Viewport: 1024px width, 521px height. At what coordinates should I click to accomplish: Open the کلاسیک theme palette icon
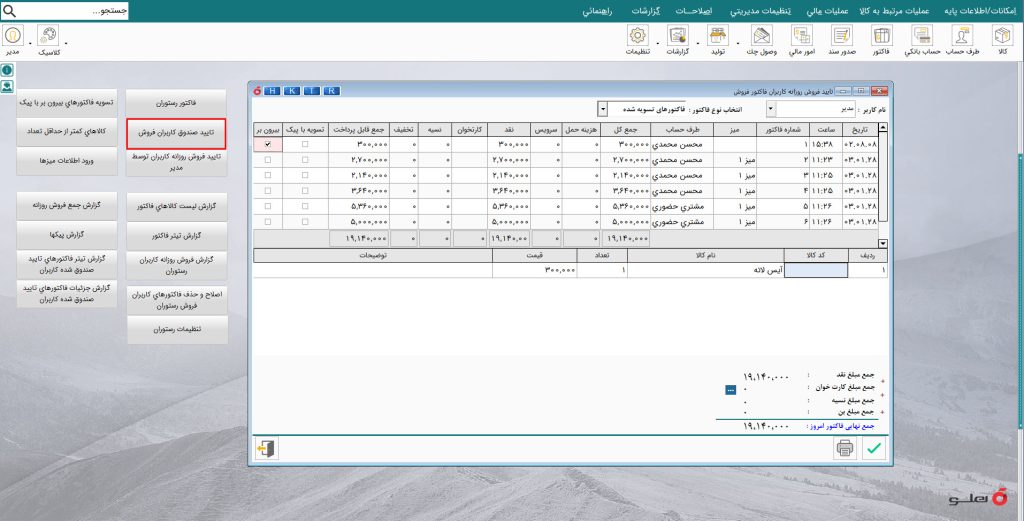tap(48, 35)
